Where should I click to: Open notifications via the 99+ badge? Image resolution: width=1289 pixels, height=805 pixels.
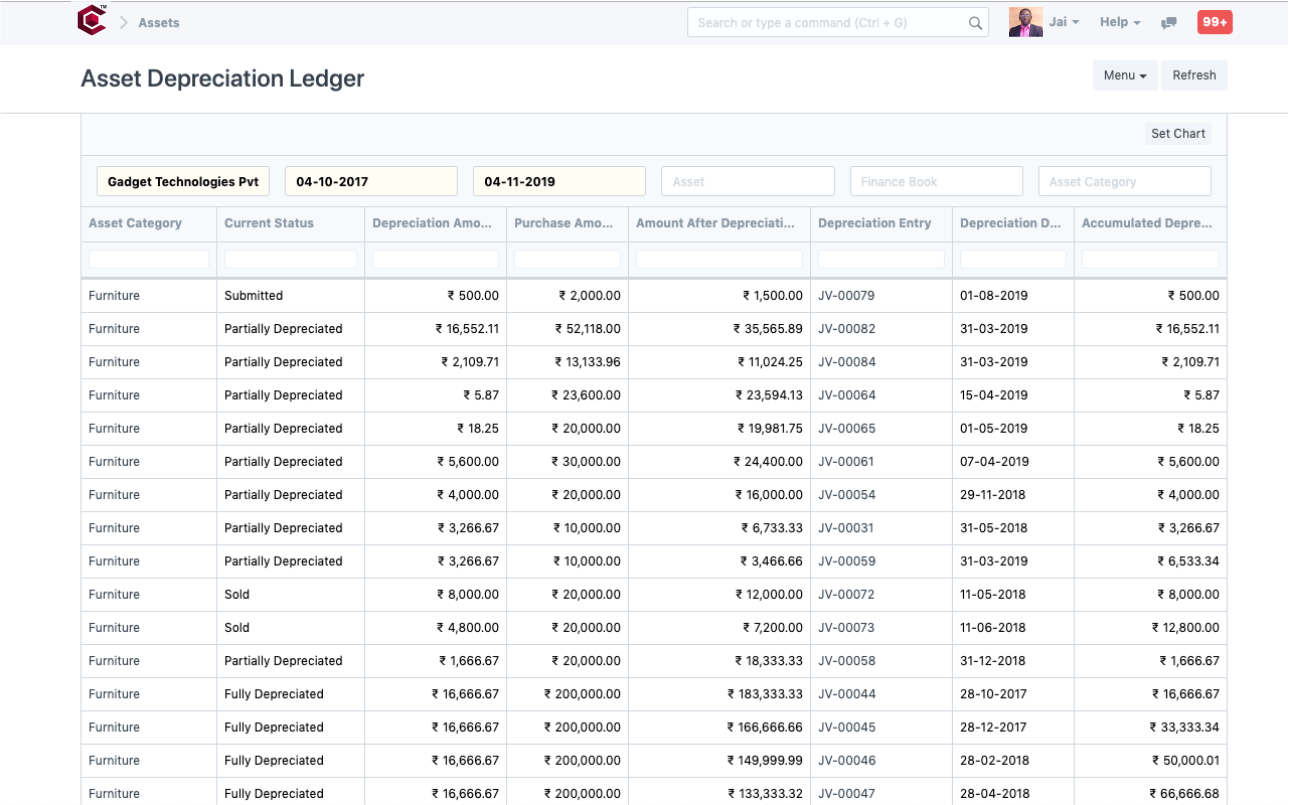pyautogui.click(x=1213, y=21)
